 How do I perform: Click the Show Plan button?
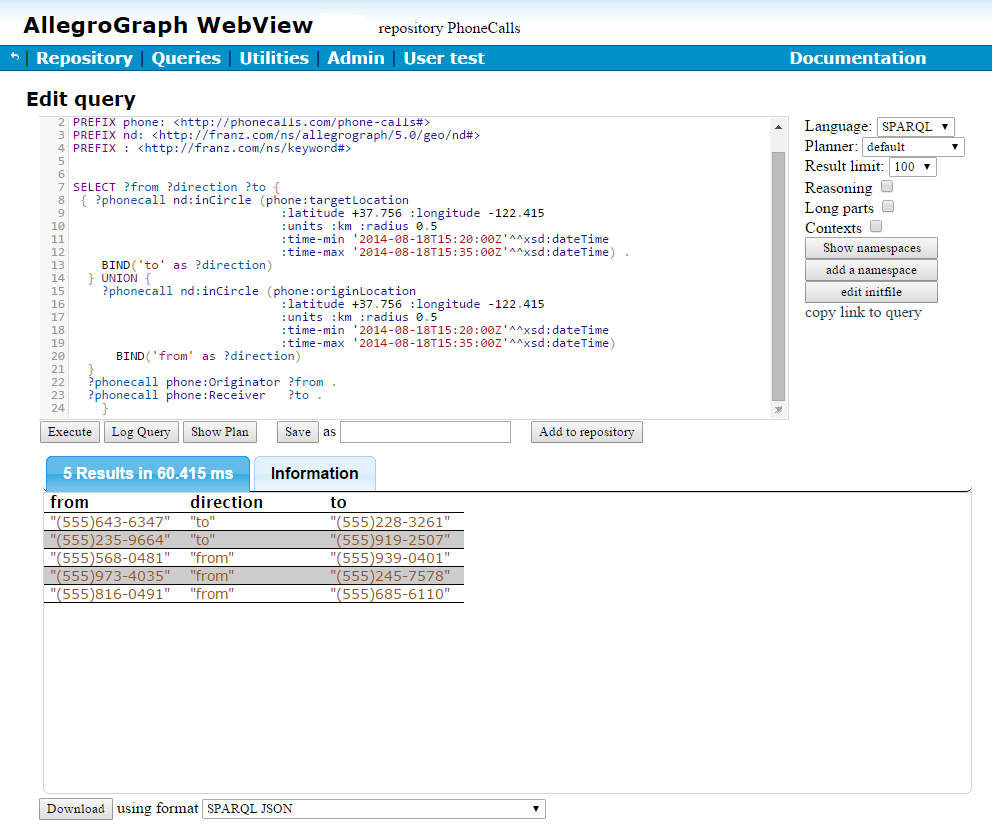[x=220, y=432]
